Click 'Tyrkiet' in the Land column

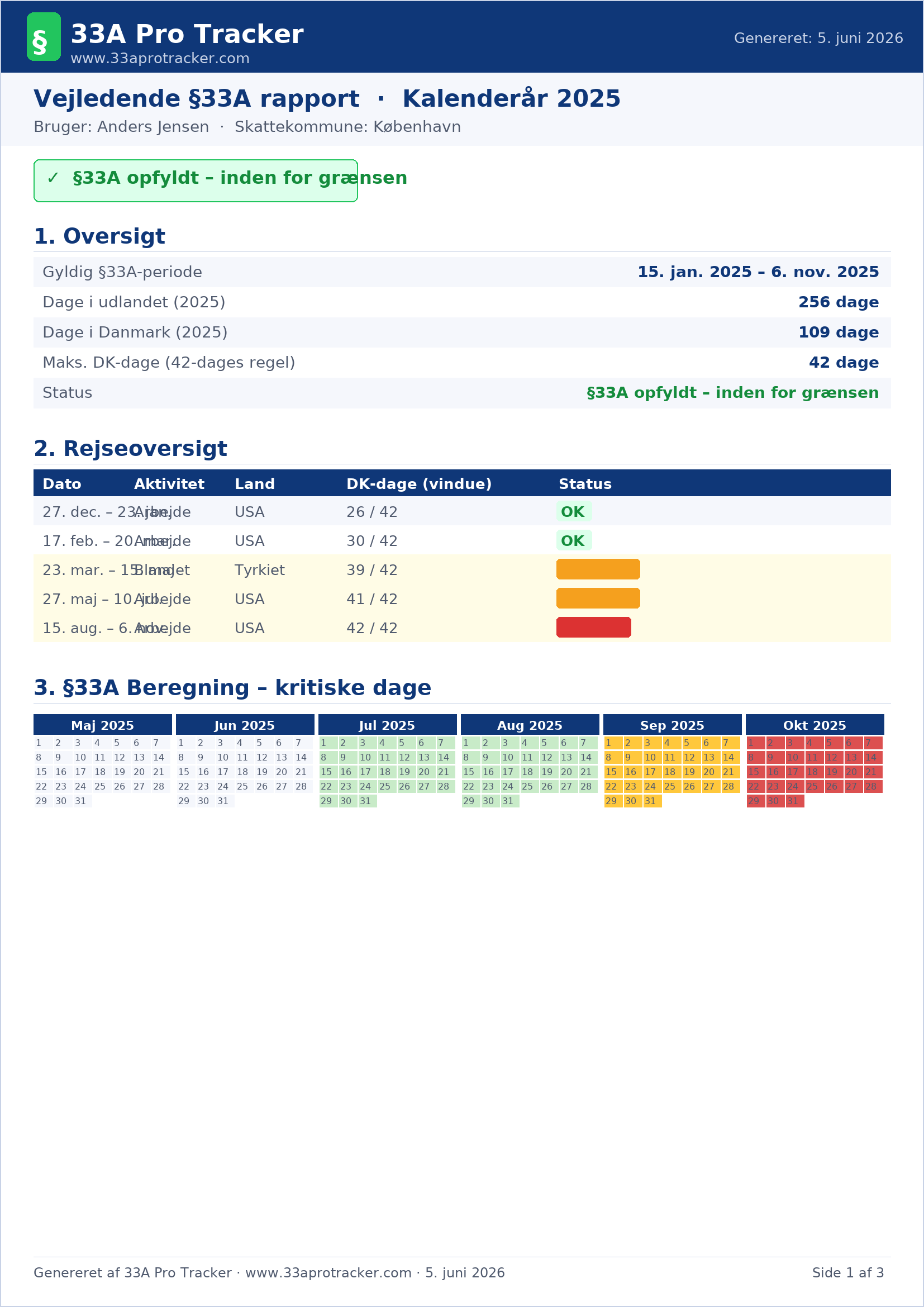click(x=259, y=571)
